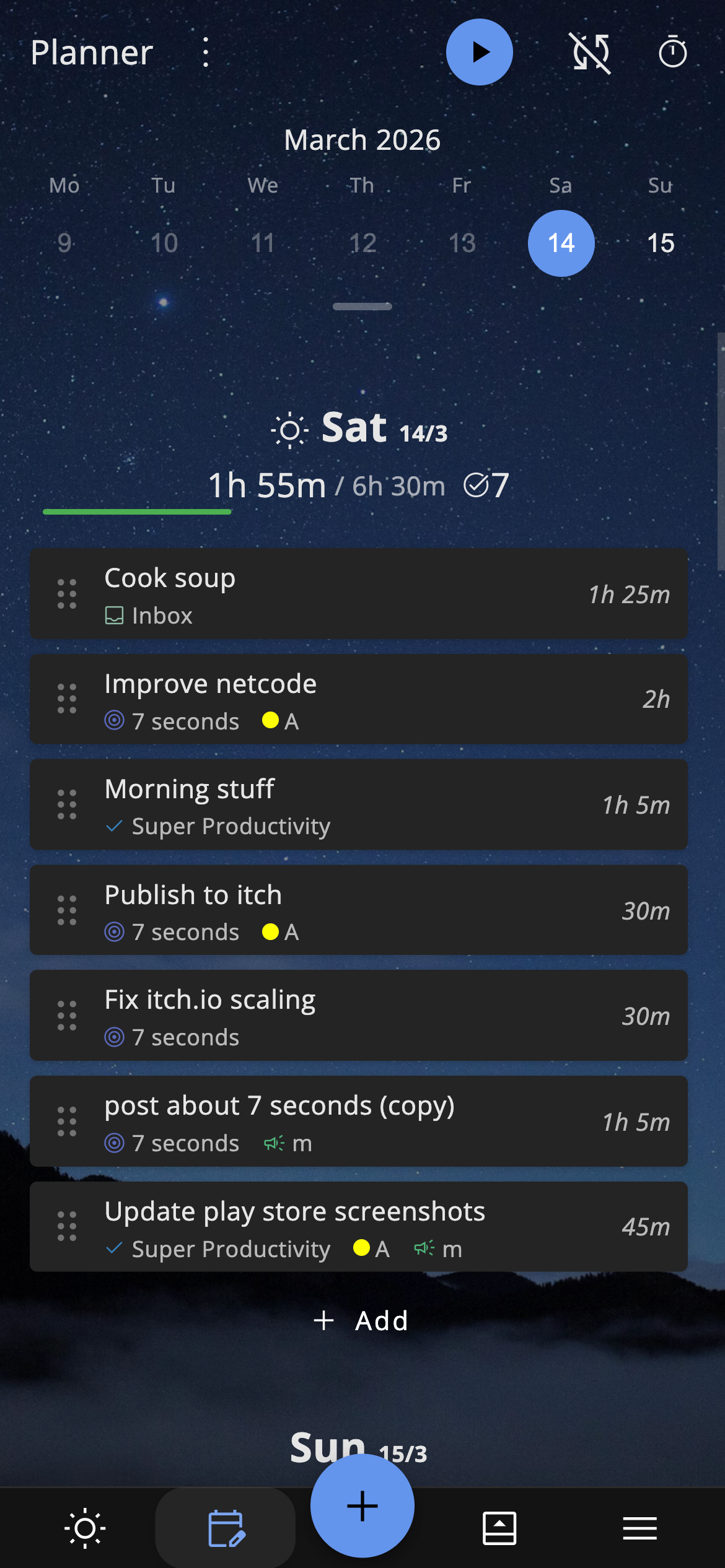Click drag handle of Cook soup task
The width and height of the screenshot is (725, 1568).
(x=67, y=595)
